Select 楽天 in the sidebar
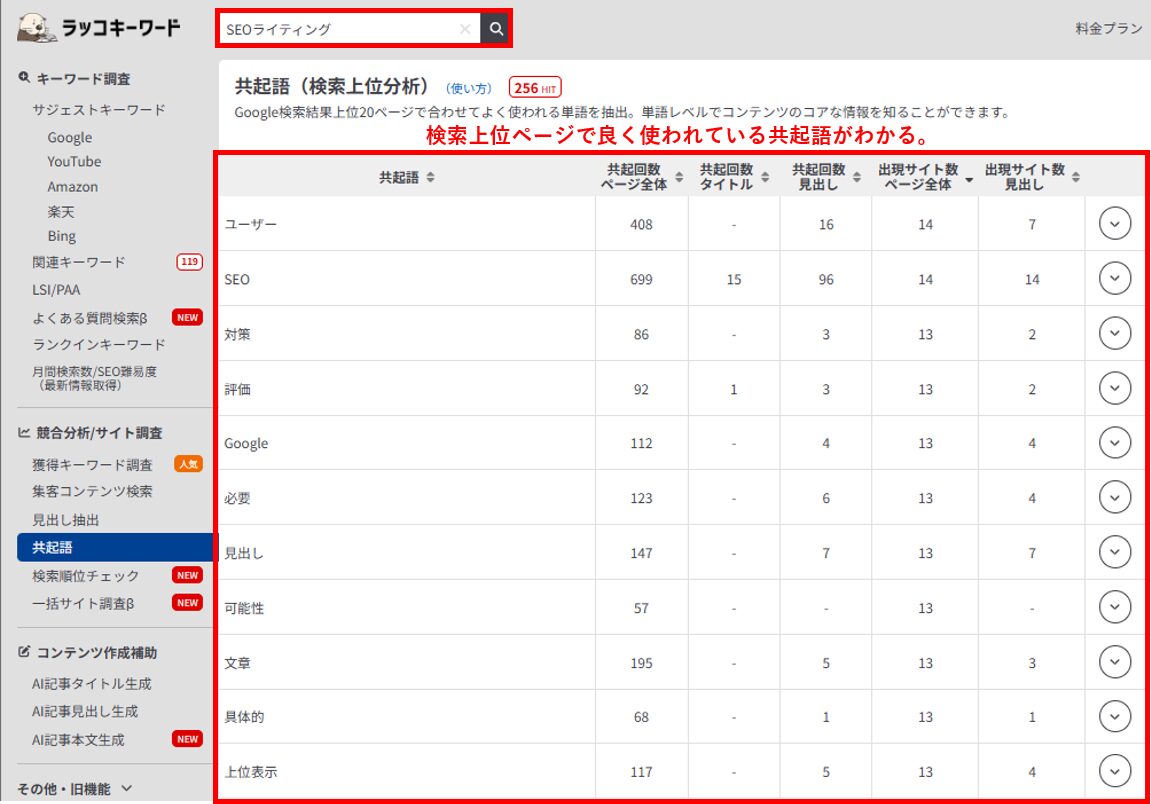 [61, 211]
